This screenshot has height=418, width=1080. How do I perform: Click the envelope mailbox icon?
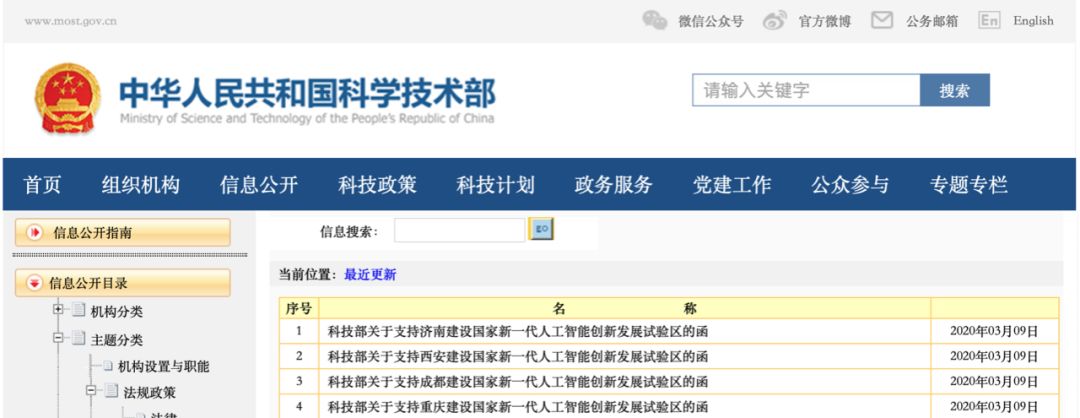[882, 20]
